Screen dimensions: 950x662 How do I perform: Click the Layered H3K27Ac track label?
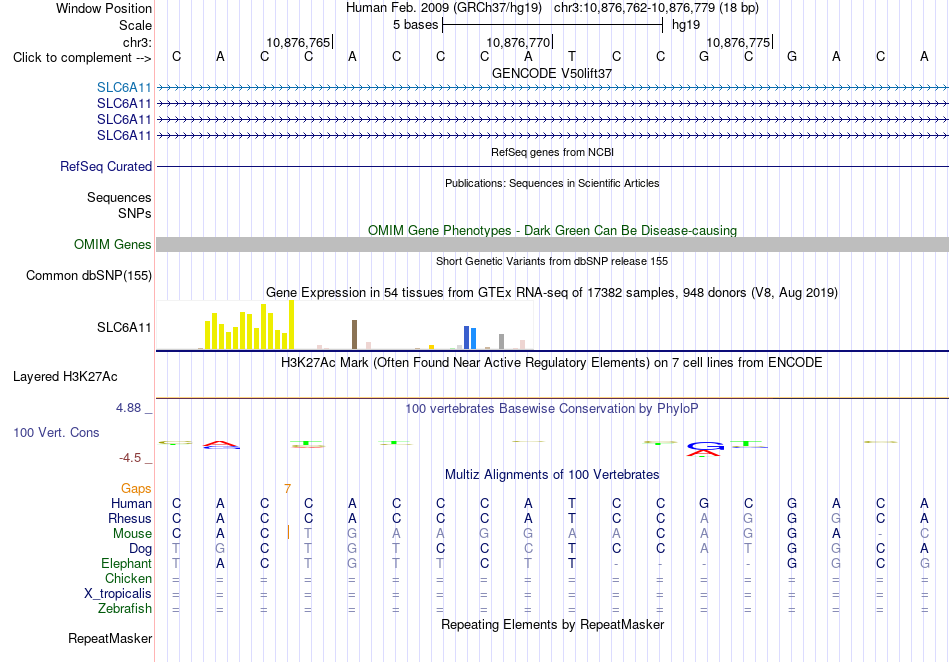[65, 377]
